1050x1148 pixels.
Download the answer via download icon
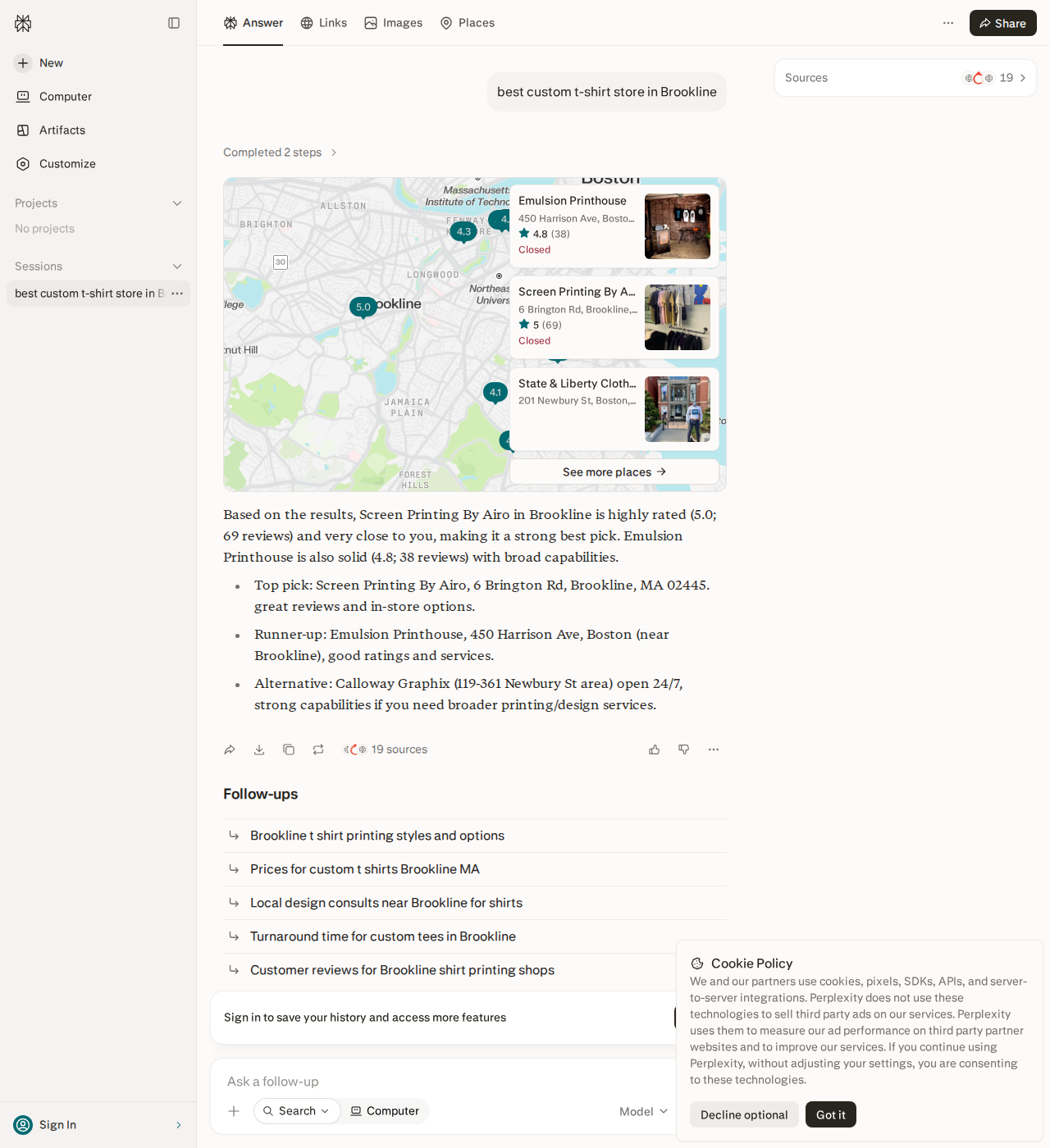259,749
